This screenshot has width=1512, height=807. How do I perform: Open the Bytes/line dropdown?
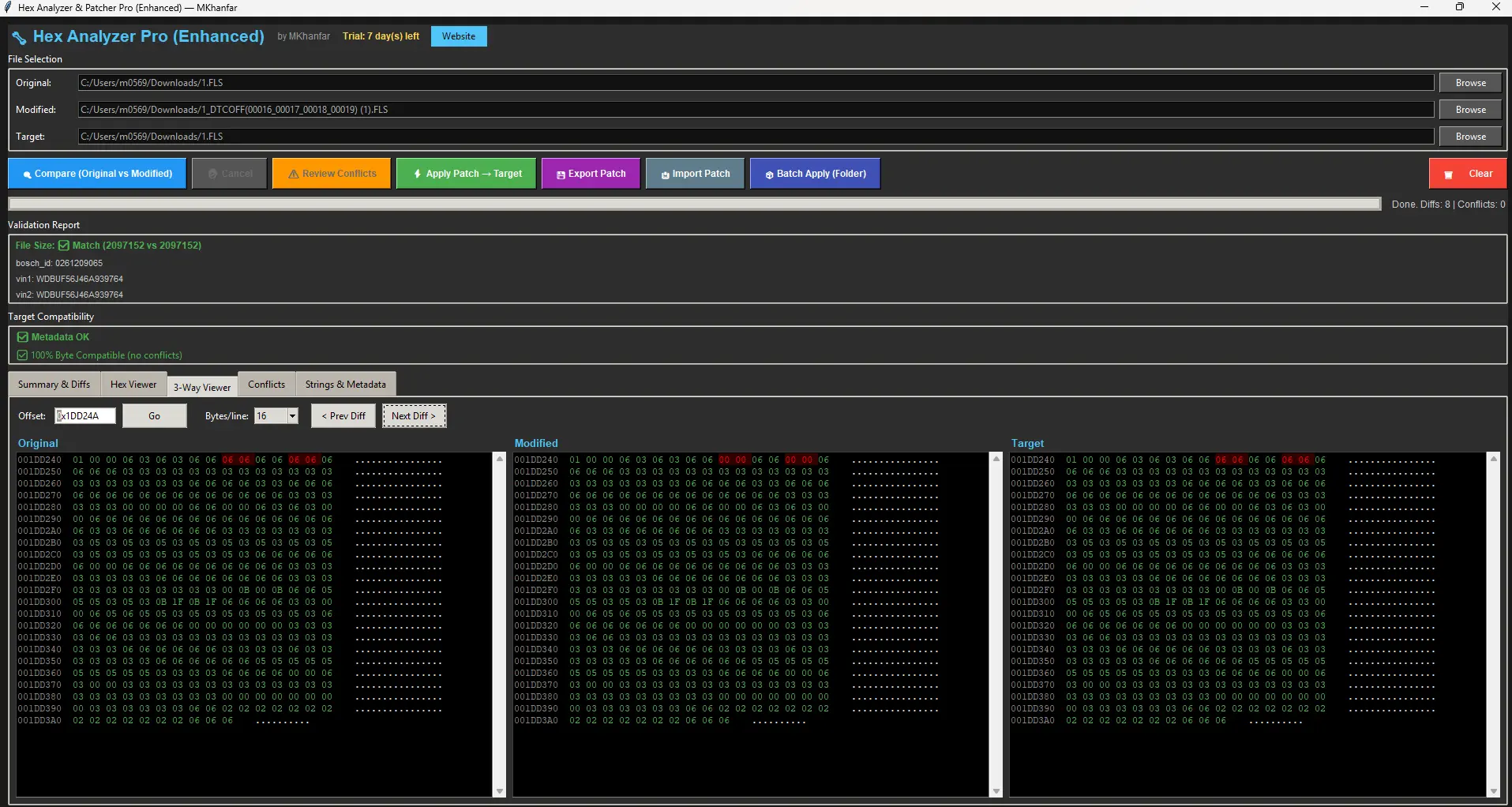point(291,415)
